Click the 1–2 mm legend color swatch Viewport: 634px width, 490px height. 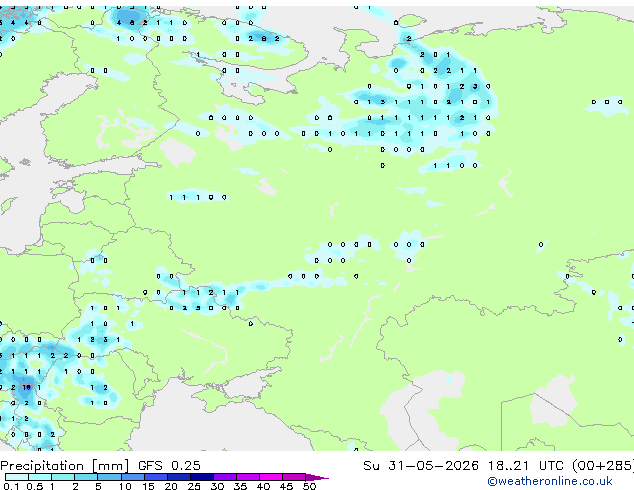tap(63, 477)
